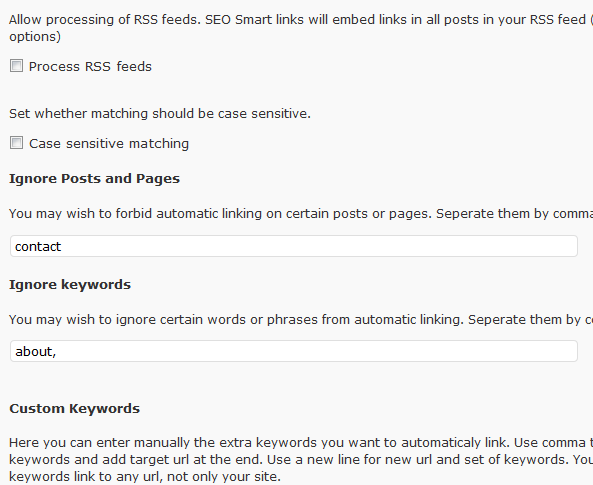Viewport: 593px width, 485px height.
Task: Click "Set whether matching should be case sensitive" text
Action: click(160, 113)
